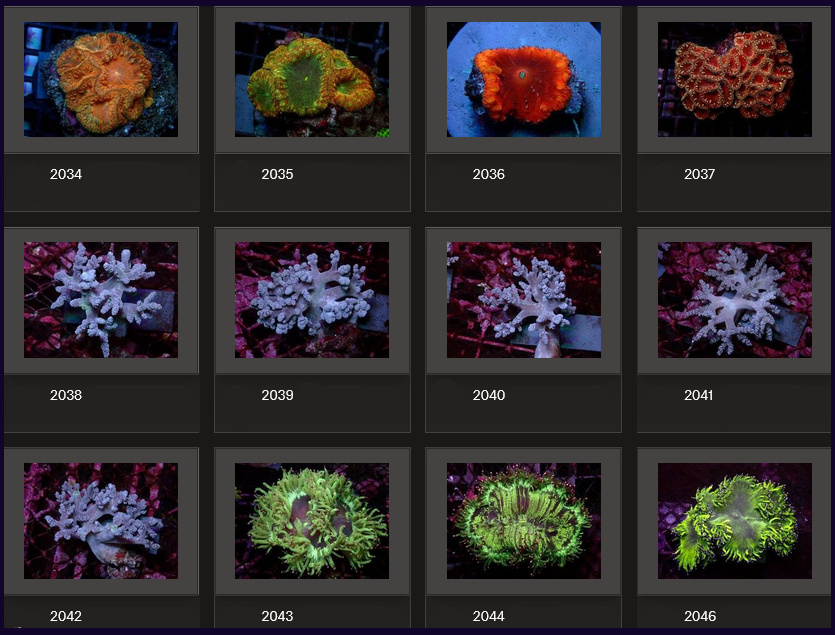Select the pale branching coral image 2040
The image size is (835, 635).
523,300
